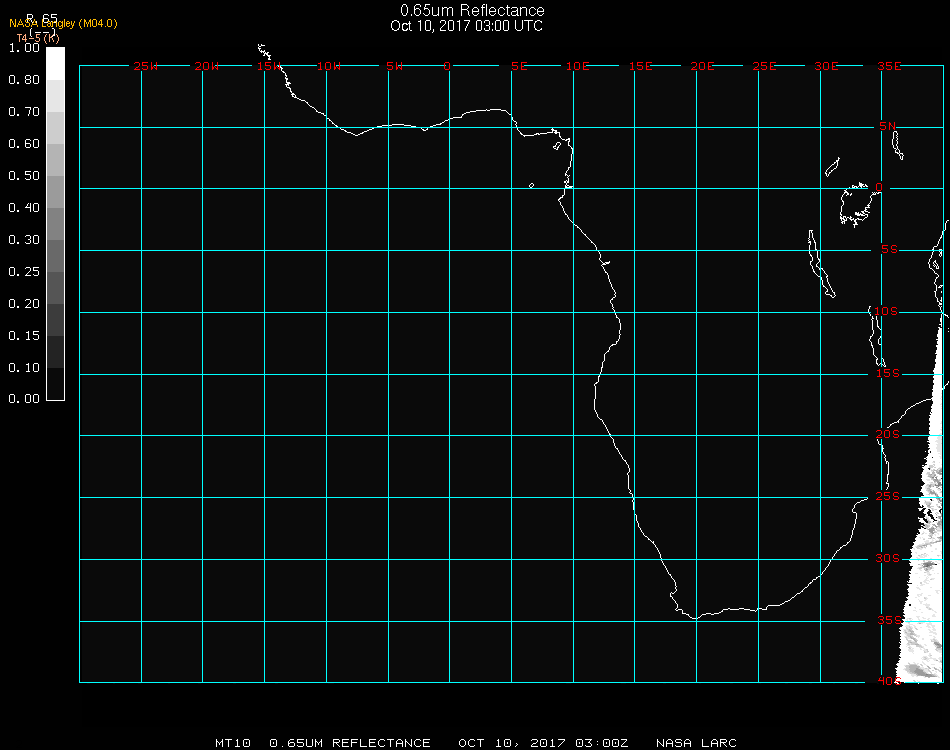Screen dimensions: 950x750
Task: Click the 25W longitude label
Action: (145, 66)
